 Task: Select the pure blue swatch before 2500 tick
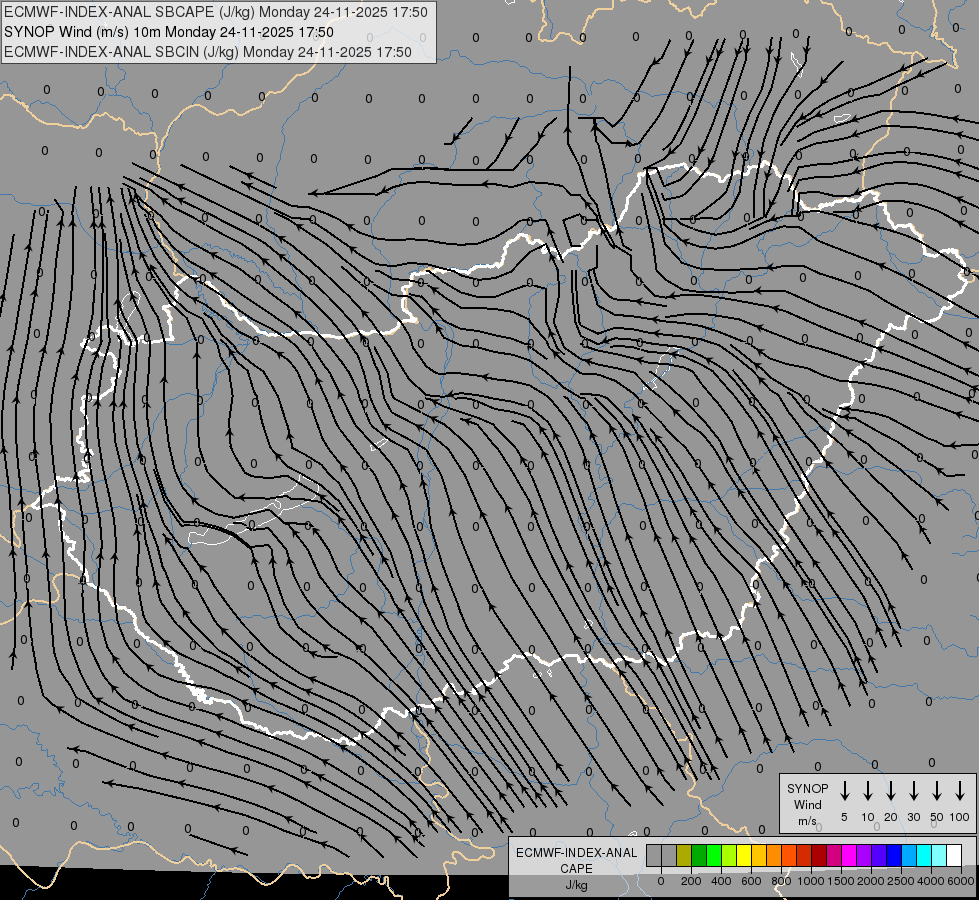coord(895,855)
